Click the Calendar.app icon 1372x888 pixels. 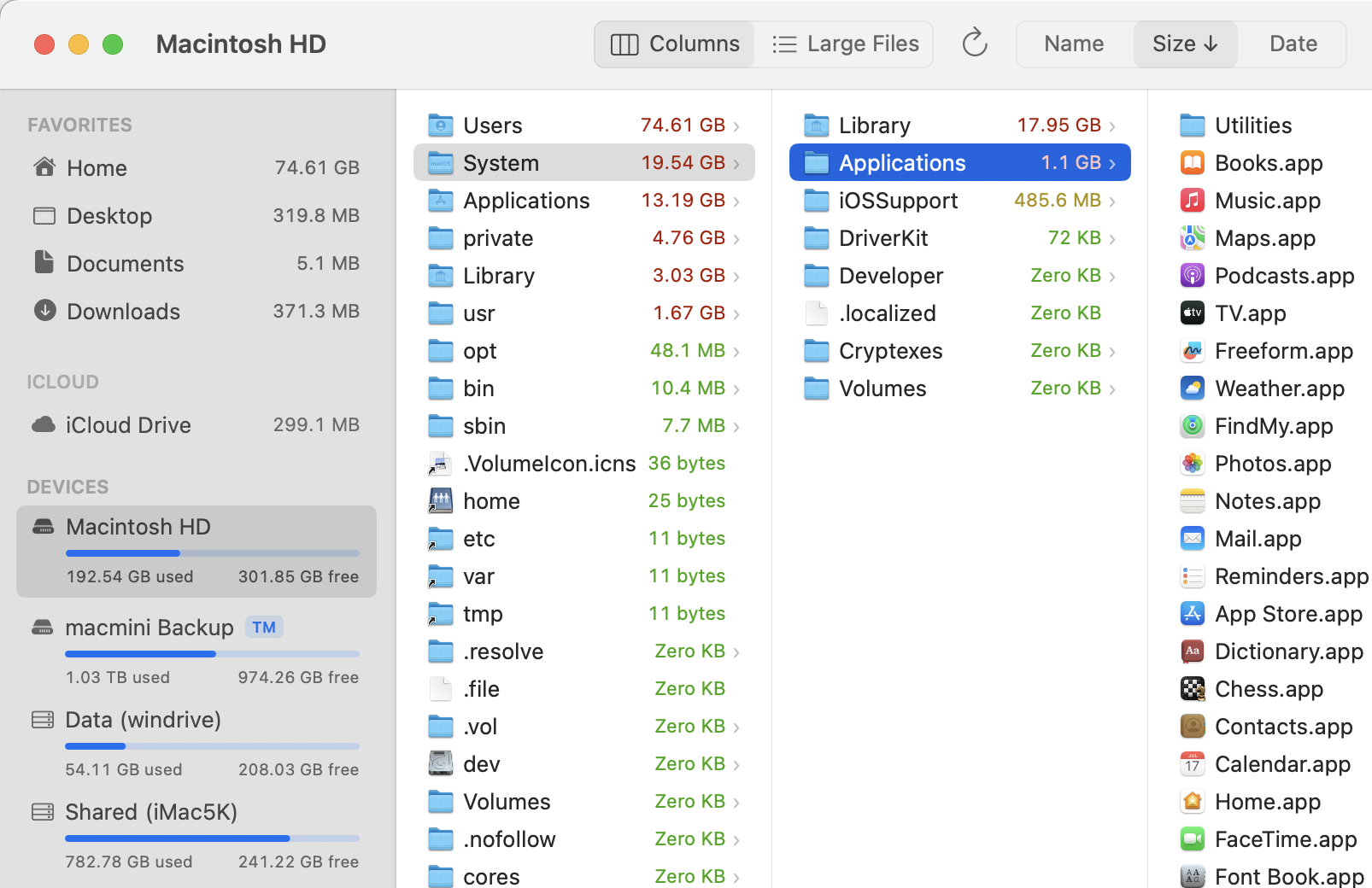(x=1193, y=764)
